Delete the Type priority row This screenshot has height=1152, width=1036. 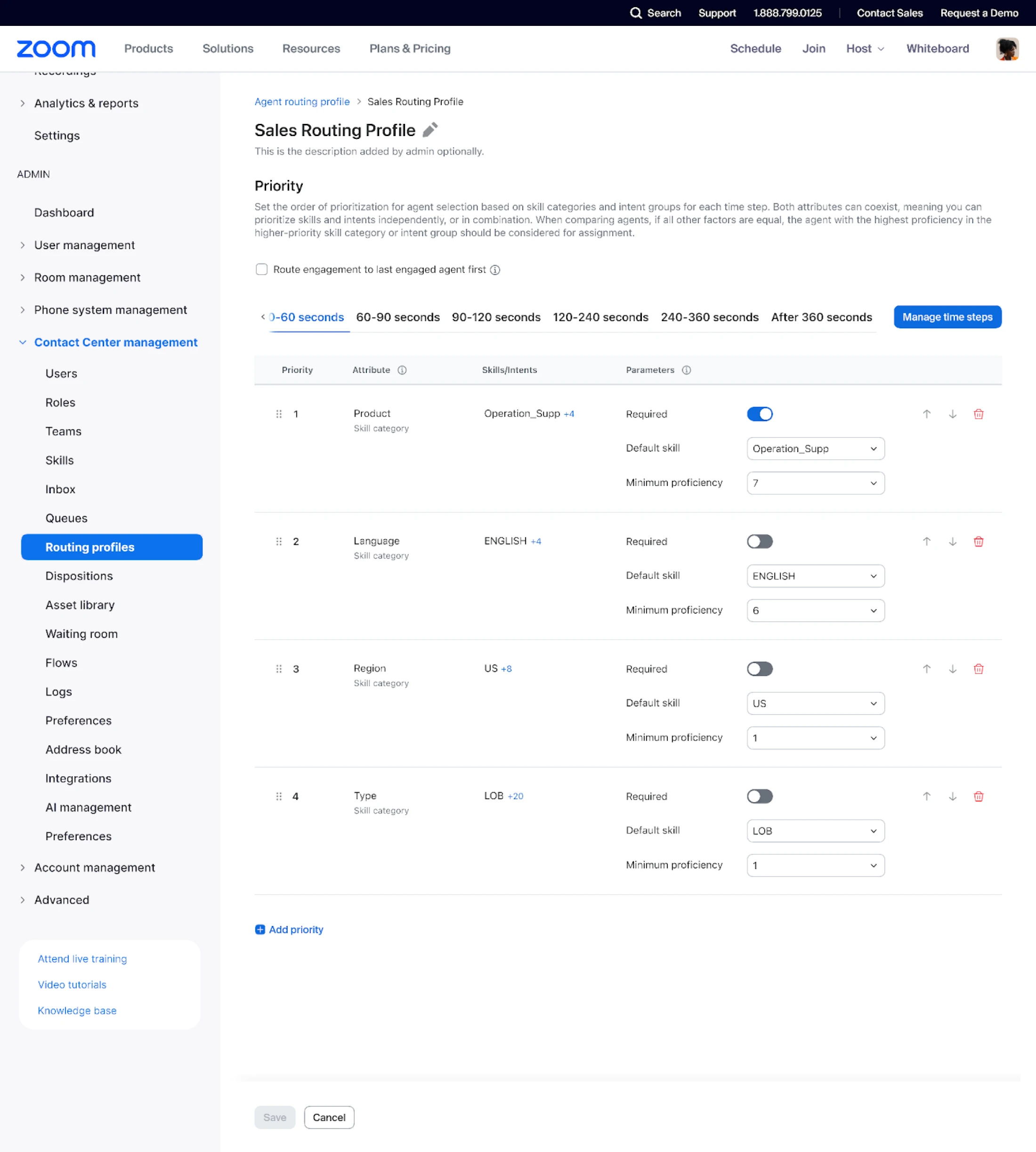[979, 796]
